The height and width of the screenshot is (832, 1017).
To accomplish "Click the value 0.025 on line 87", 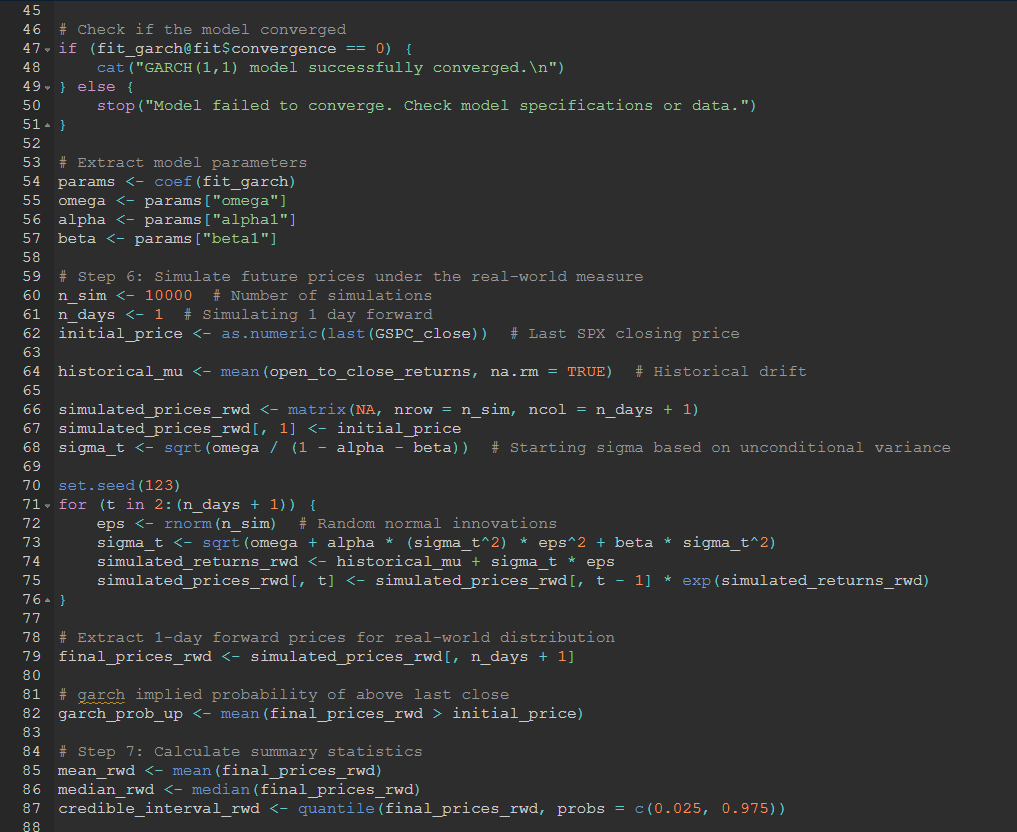I will click(x=678, y=809).
